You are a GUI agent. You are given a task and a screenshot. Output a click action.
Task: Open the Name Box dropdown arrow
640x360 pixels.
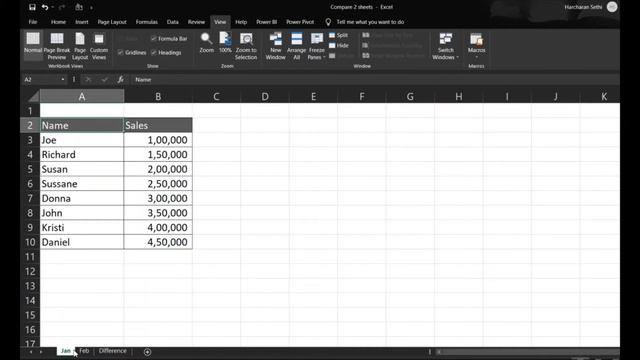[63, 80]
